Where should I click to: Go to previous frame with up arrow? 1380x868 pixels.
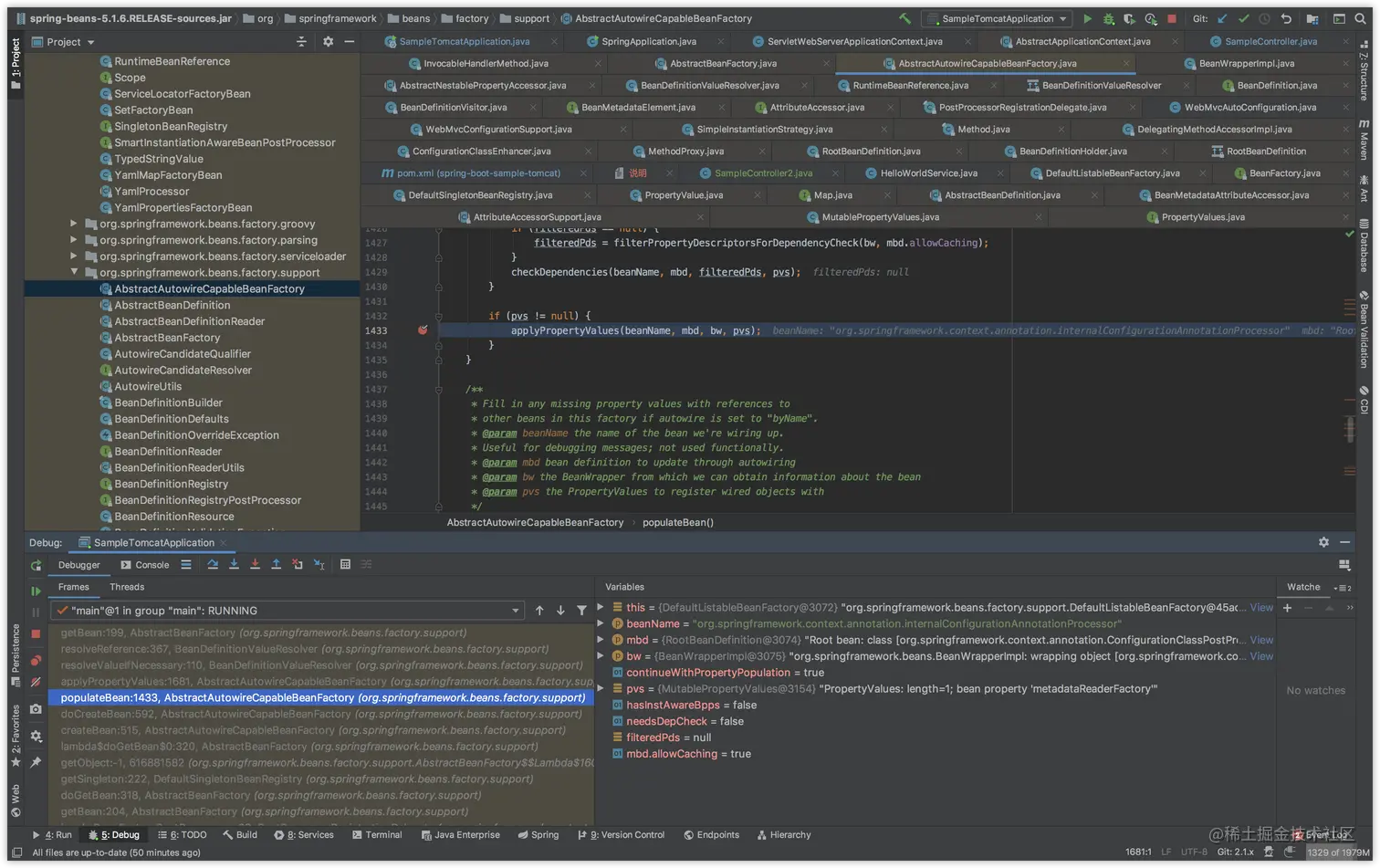coord(539,611)
